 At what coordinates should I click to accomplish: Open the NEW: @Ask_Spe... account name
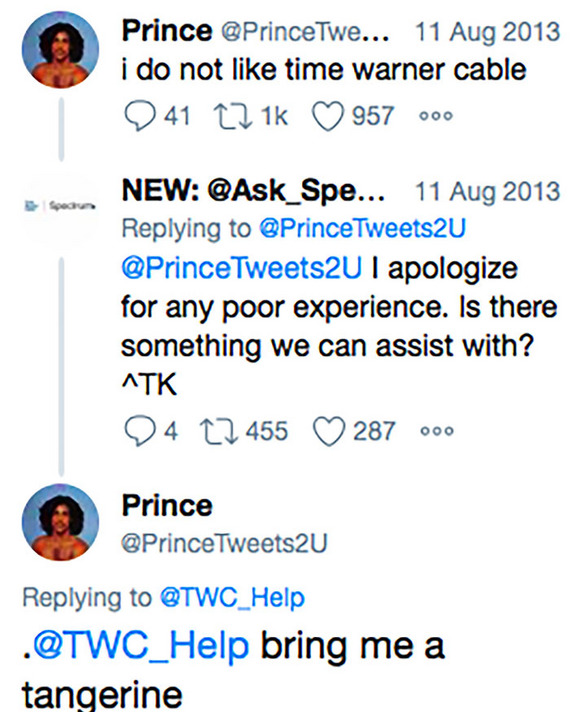(253, 191)
